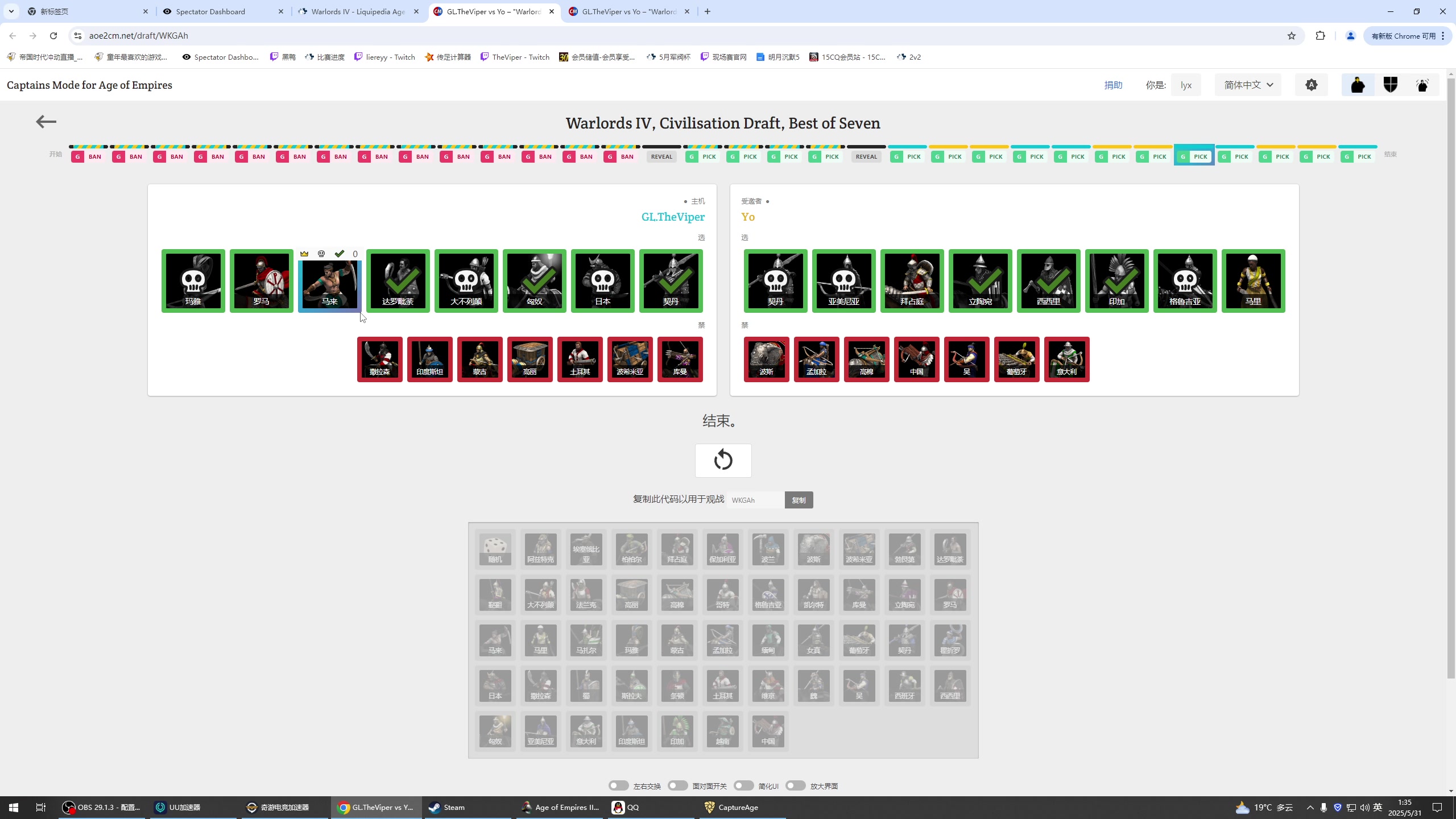Click the circular reset arrow button
The height and width of the screenshot is (819, 1456).
(x=723, y=460)
